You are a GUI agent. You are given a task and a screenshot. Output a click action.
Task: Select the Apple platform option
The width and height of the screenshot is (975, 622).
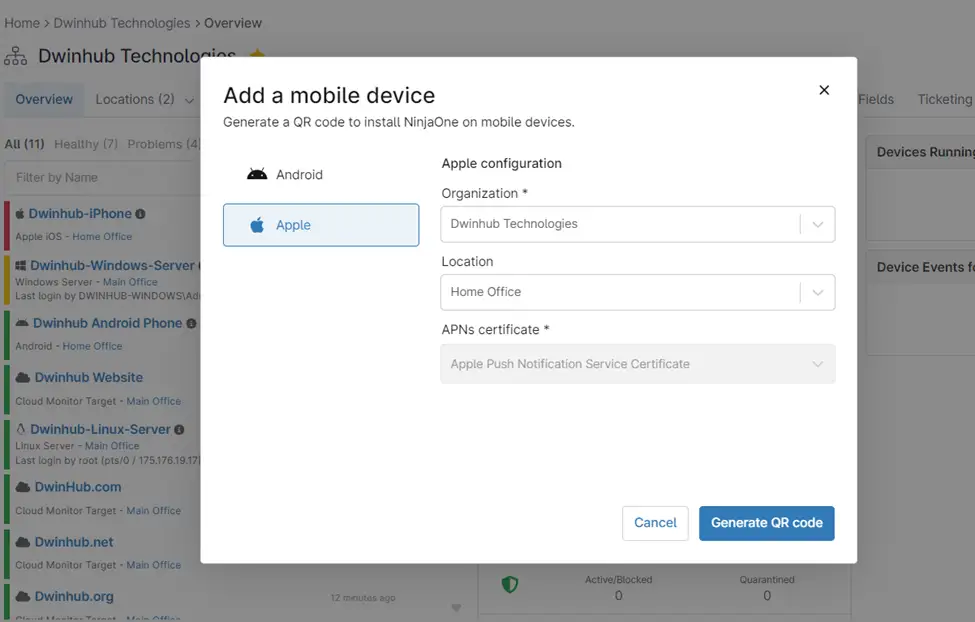click(x=321, y=225)
